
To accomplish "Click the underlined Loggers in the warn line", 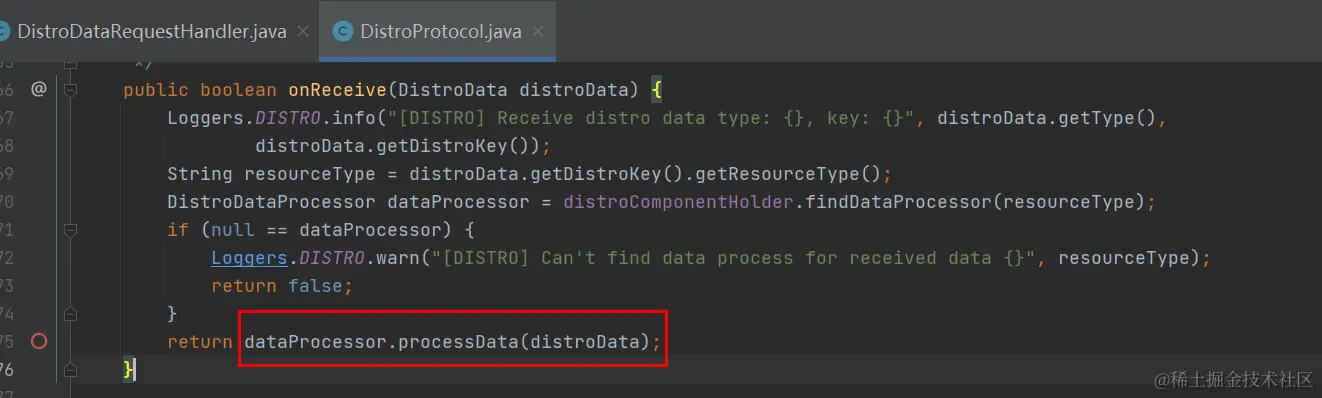I will pos(250,258).
